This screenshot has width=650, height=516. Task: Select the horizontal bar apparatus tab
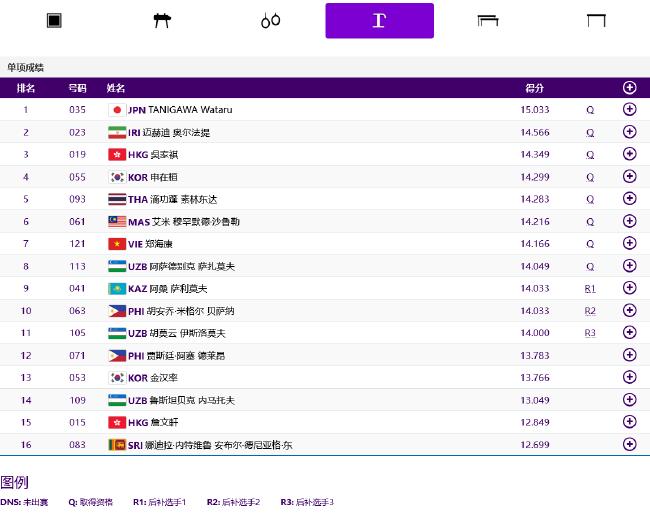pos(596,20)
